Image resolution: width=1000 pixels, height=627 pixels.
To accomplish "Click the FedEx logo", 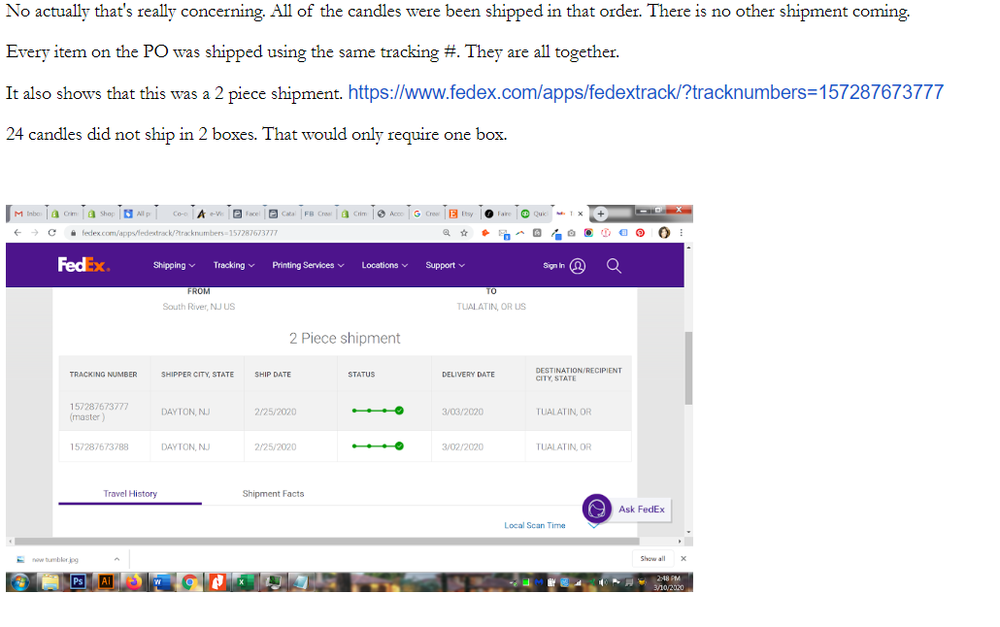I will [x=83, y=265].
